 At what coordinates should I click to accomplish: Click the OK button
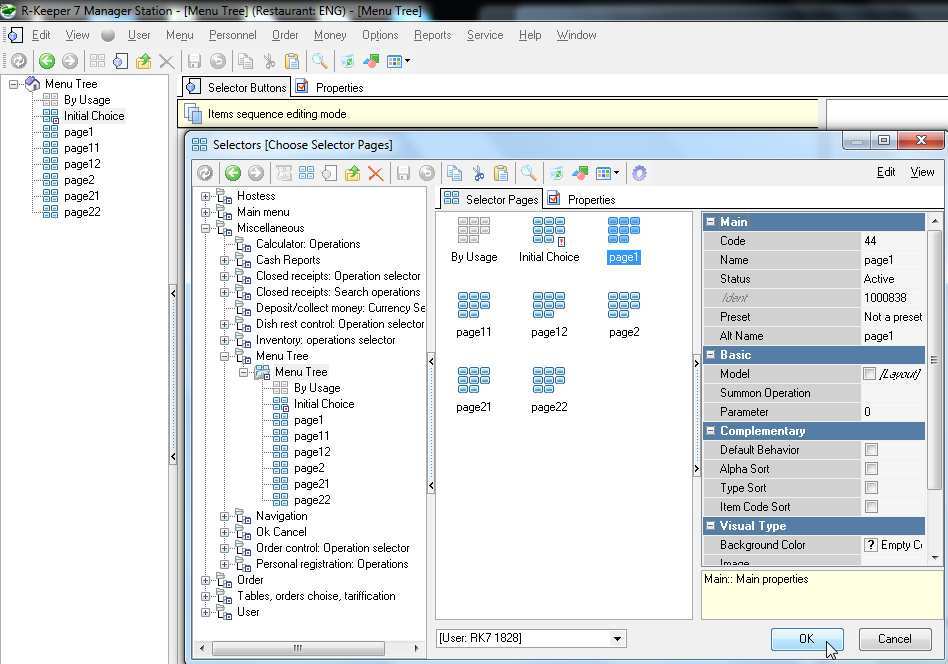click(807, 639)
